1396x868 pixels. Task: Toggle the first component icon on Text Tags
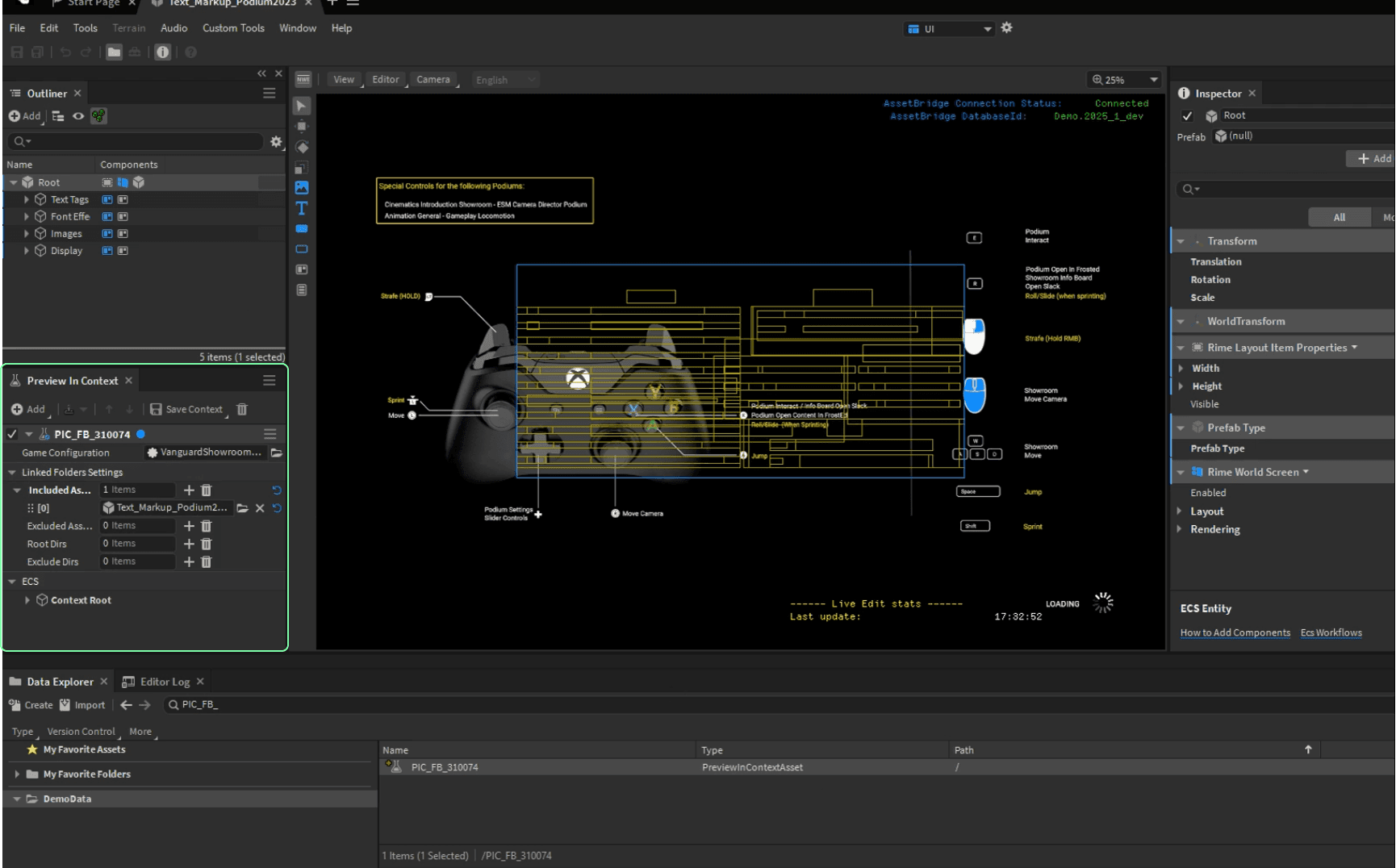[x=106, y=199]
